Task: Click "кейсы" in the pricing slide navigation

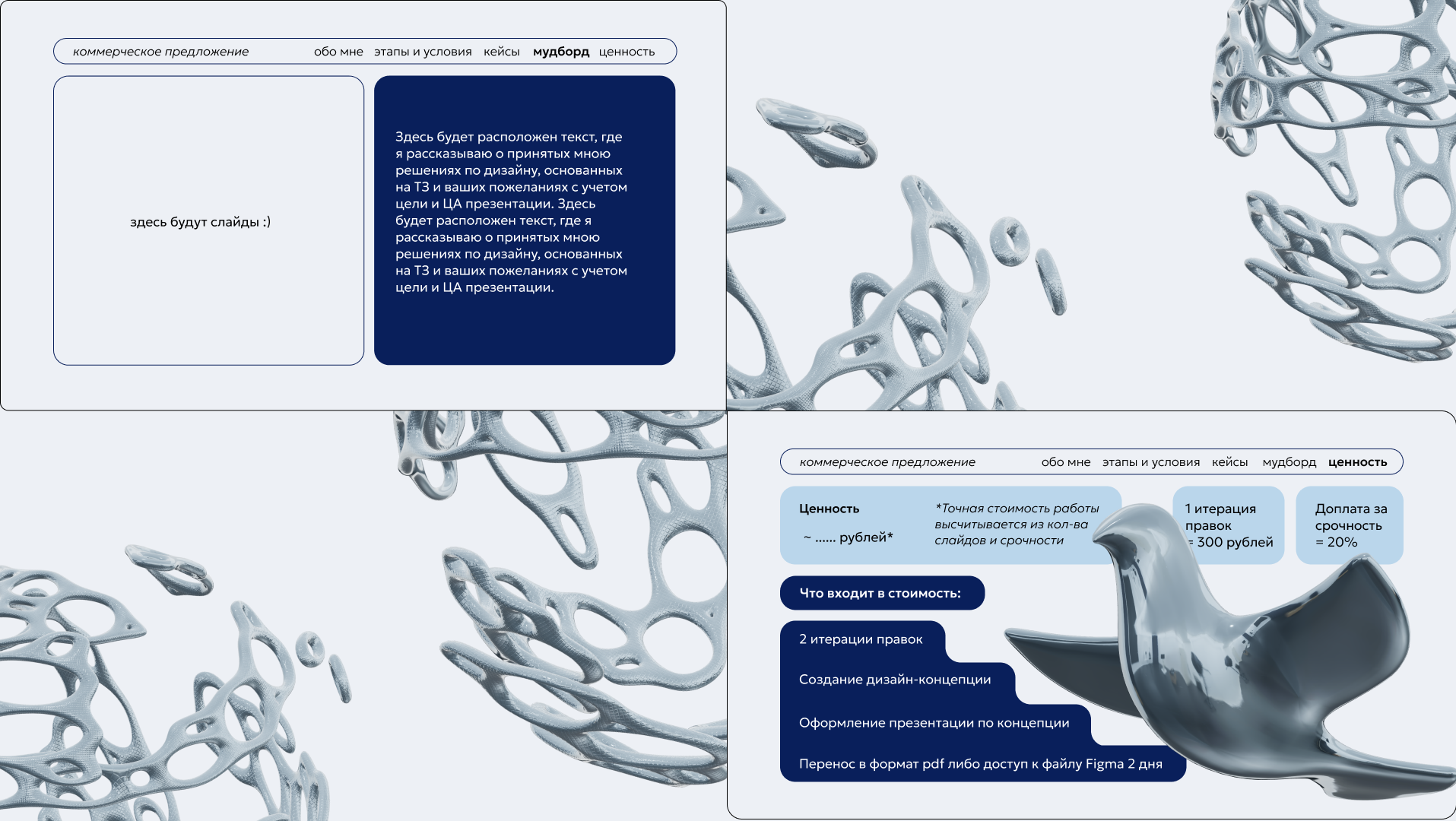Action: click(1229, 462)
